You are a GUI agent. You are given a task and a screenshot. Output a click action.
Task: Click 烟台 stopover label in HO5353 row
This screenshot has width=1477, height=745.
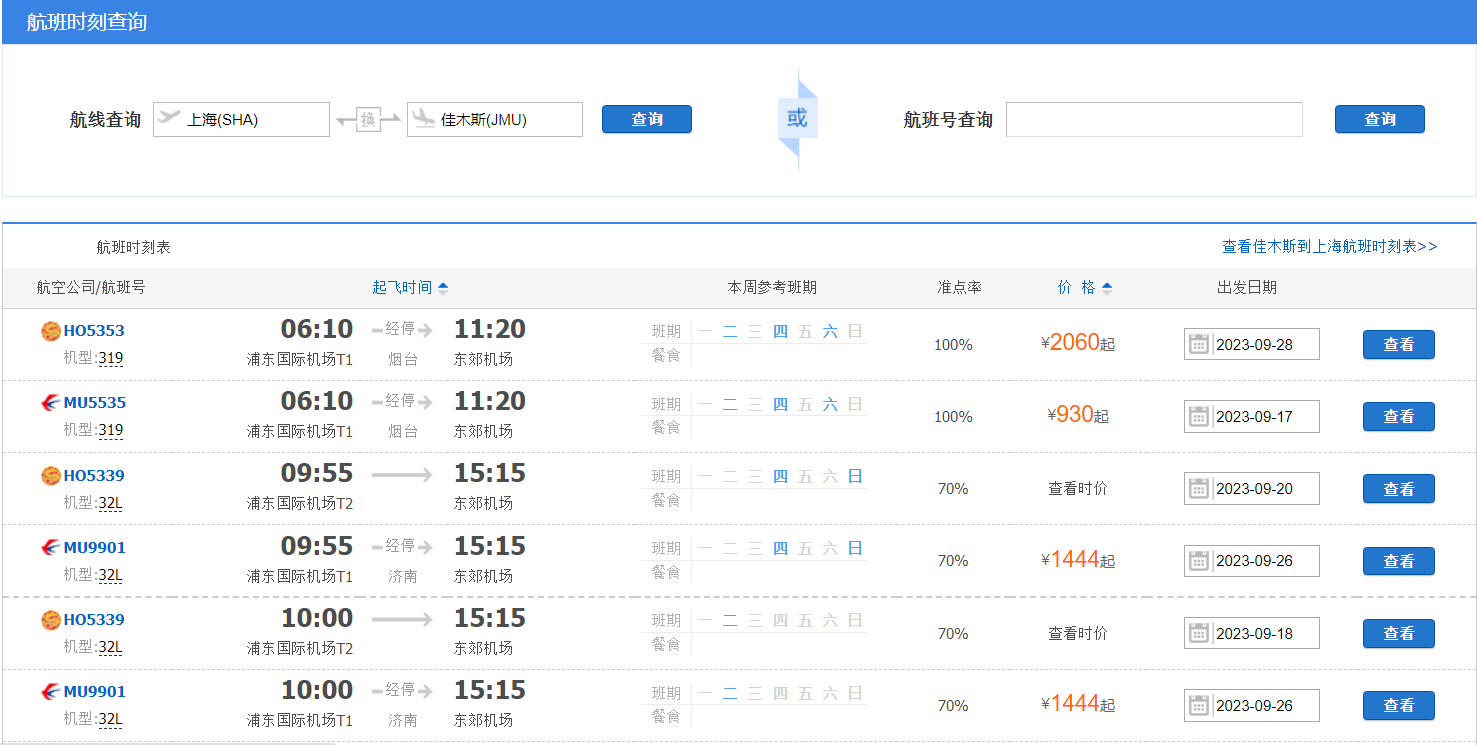402,359
